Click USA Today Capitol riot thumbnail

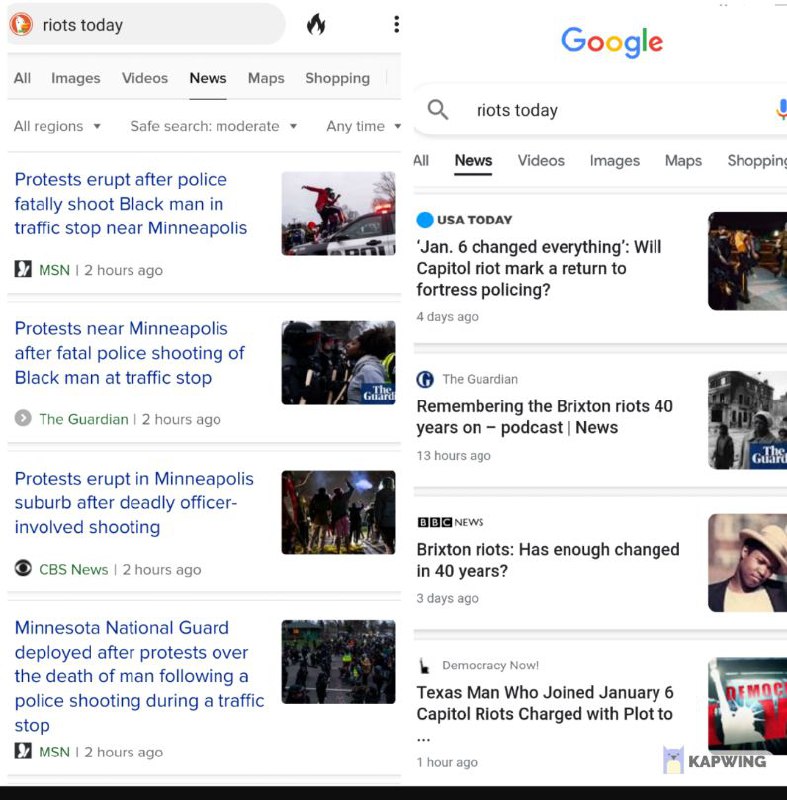coord(747,261)
